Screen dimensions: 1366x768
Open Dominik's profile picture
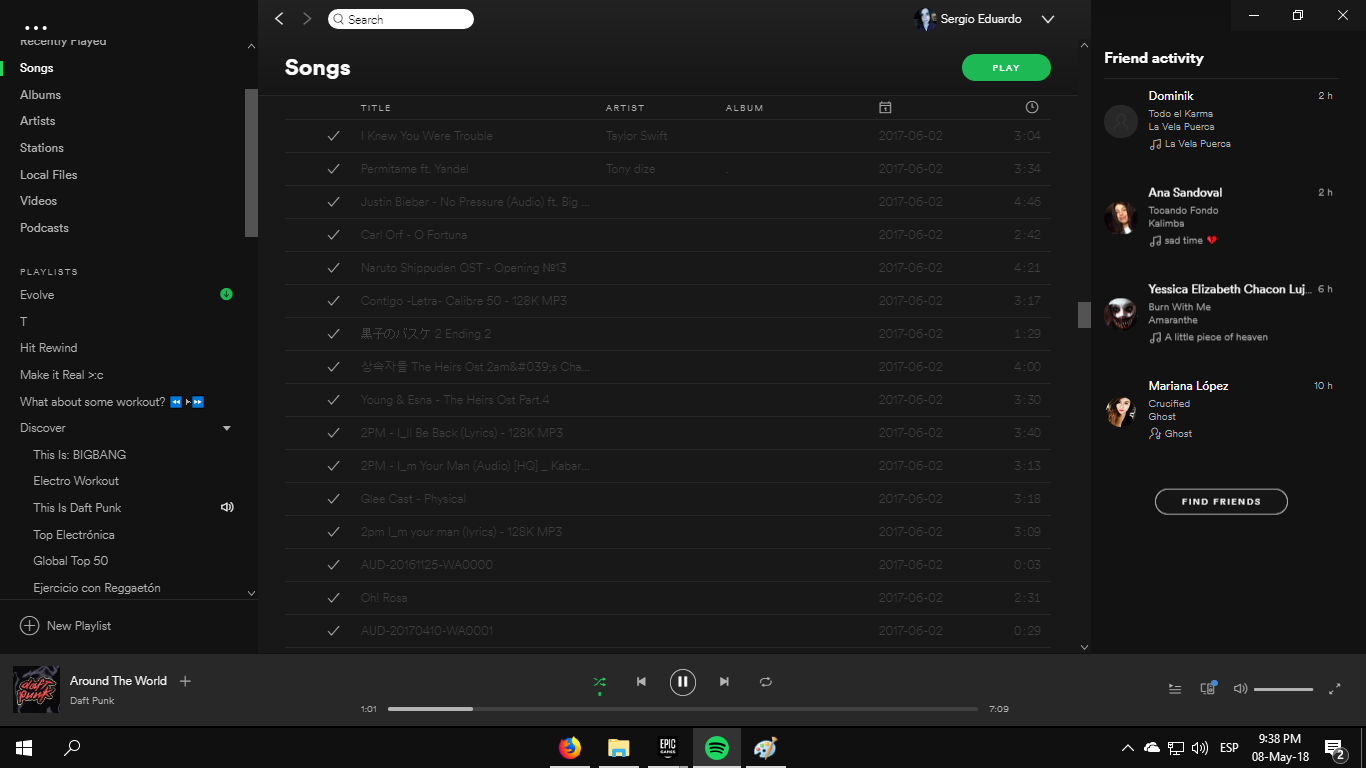click(x=1120, y=121)
